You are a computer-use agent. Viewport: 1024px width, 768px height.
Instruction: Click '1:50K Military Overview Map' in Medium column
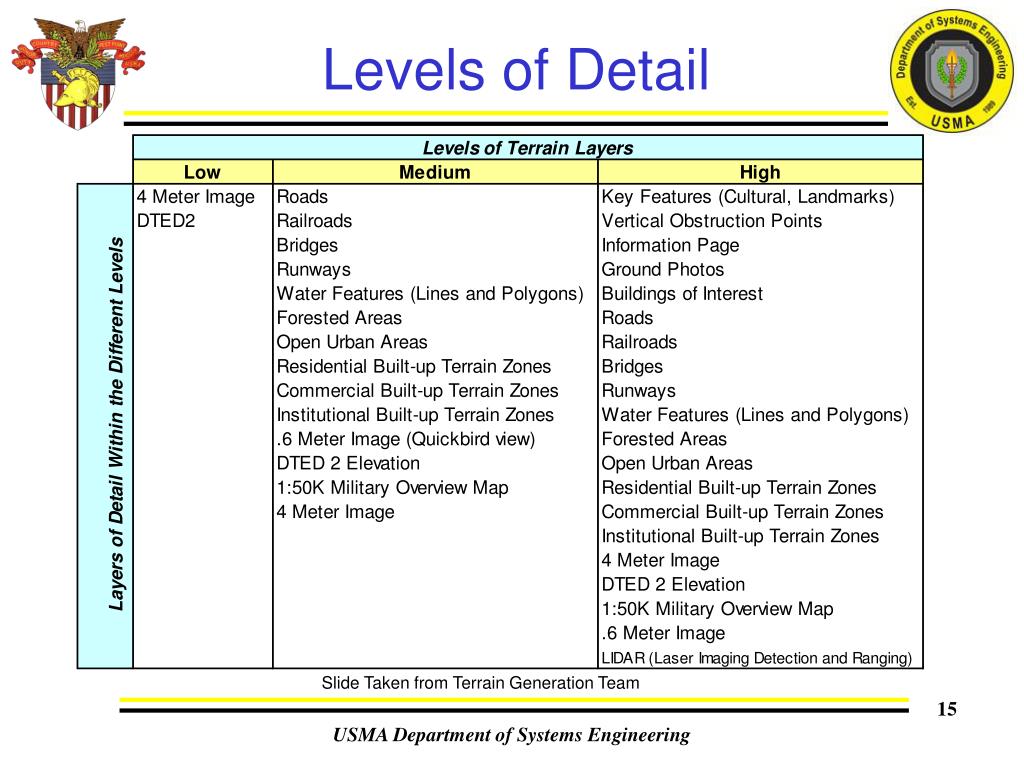[392, 488]
